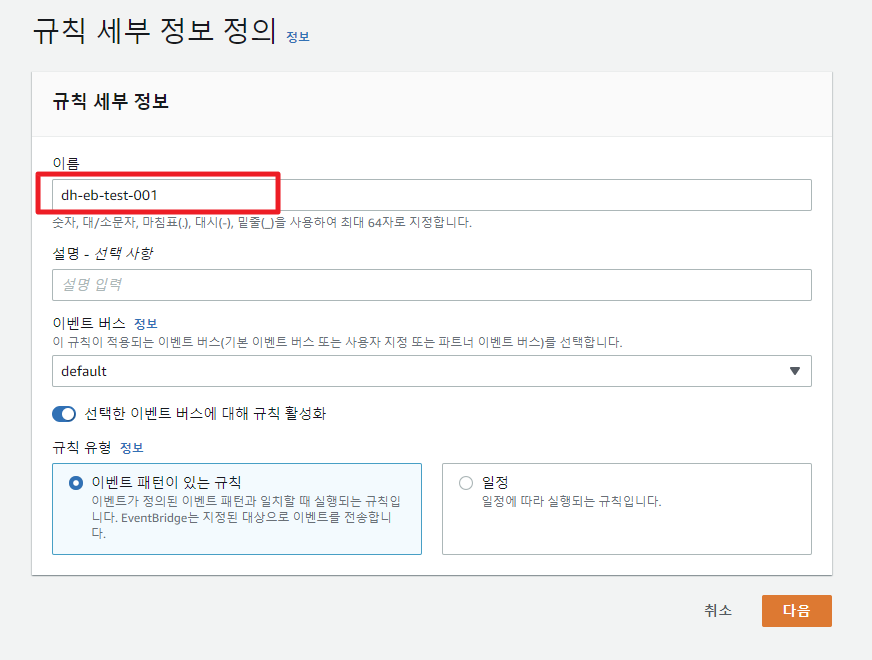Image resolution: width=872 pixels, height=660 pixels.
Task: Click the name character limit hint text
Action: pyautogui.click(x=261, y=222)
